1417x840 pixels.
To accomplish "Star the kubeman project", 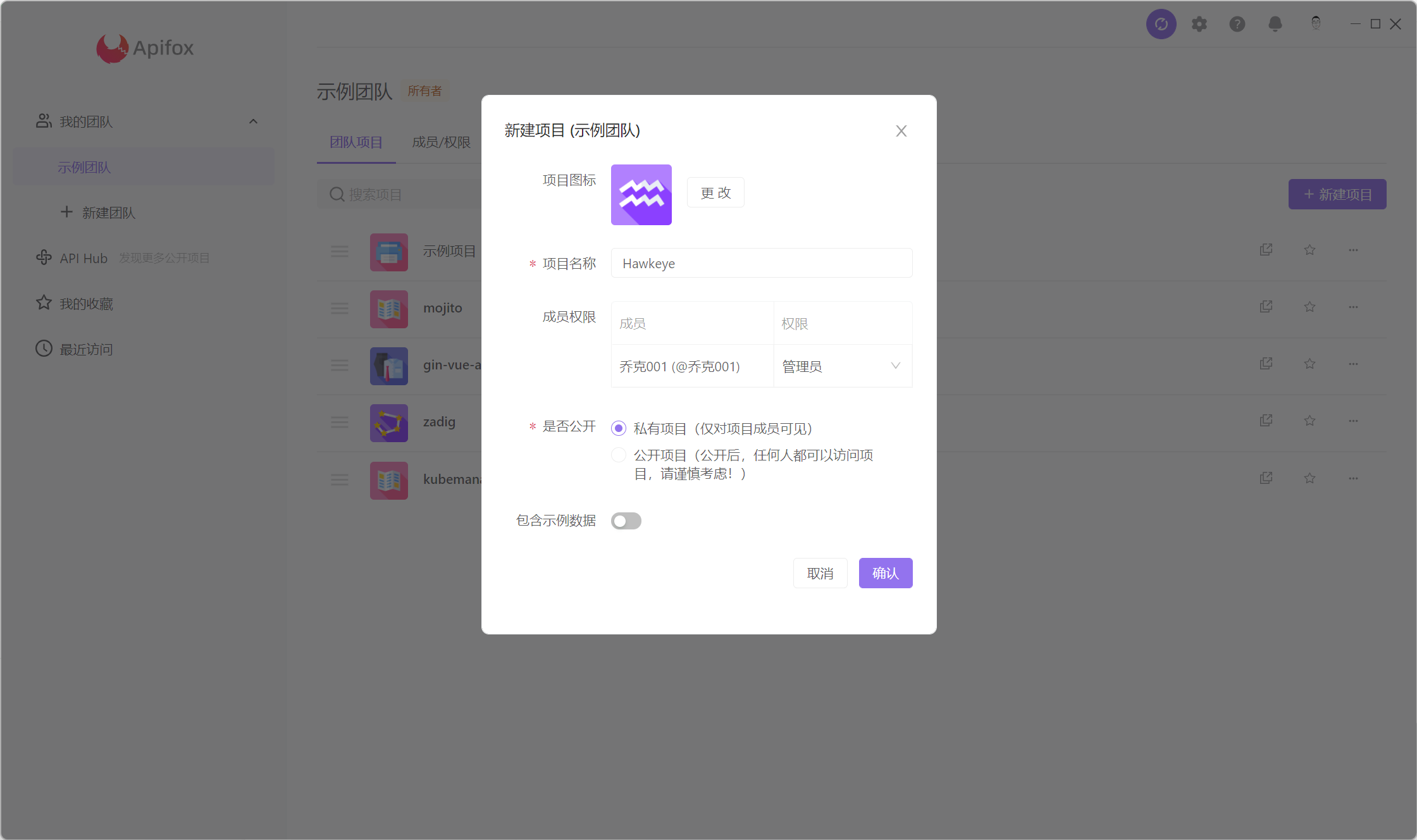I will 1309,478.
